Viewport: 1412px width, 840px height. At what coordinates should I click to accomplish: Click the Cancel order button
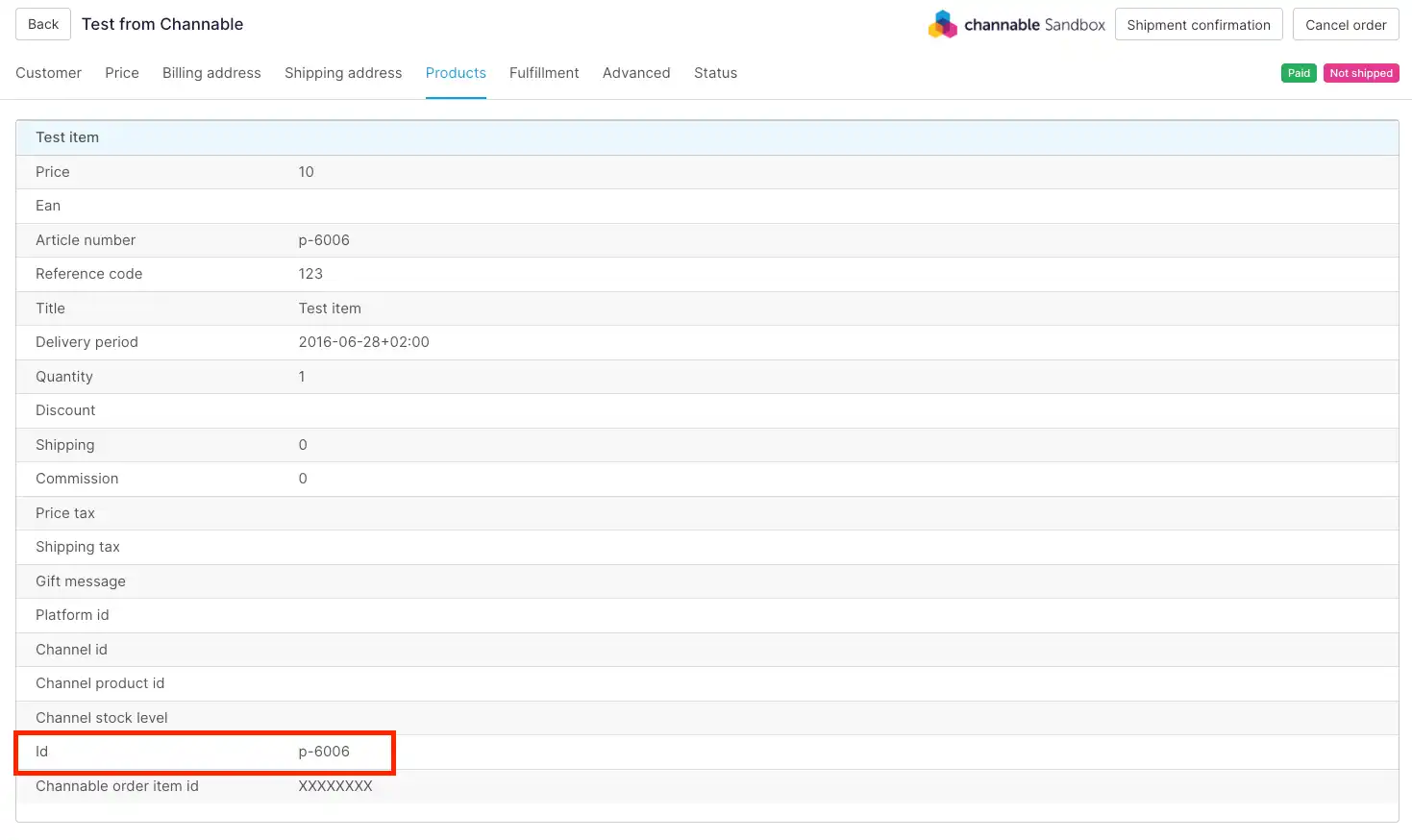(x=1345, y=25)
